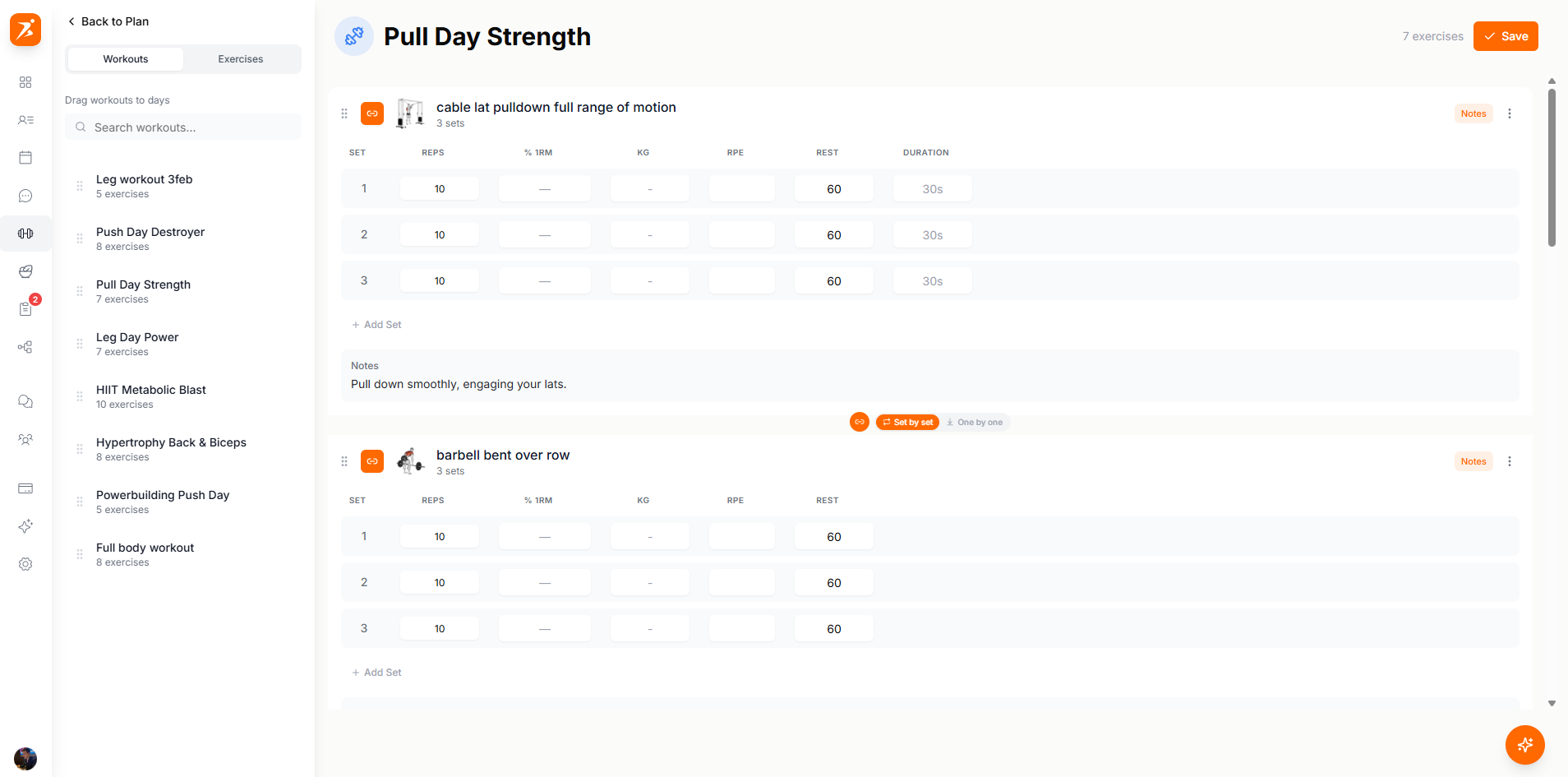Select the Workouts tab
1568x777 pixels.
click(x=125, y=58)
